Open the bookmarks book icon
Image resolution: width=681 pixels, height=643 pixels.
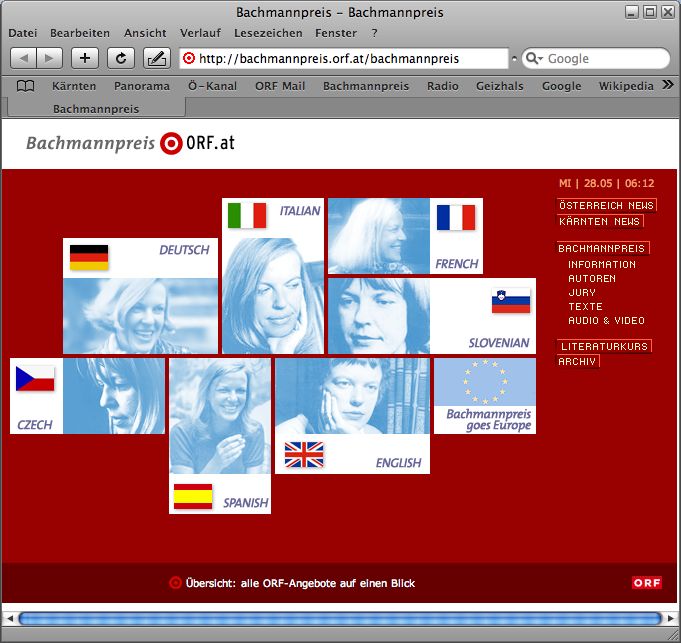tap(25, 86)
